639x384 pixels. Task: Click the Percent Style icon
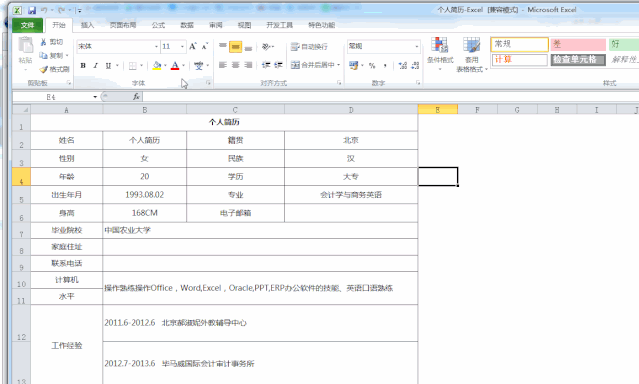tap(372, 65)
